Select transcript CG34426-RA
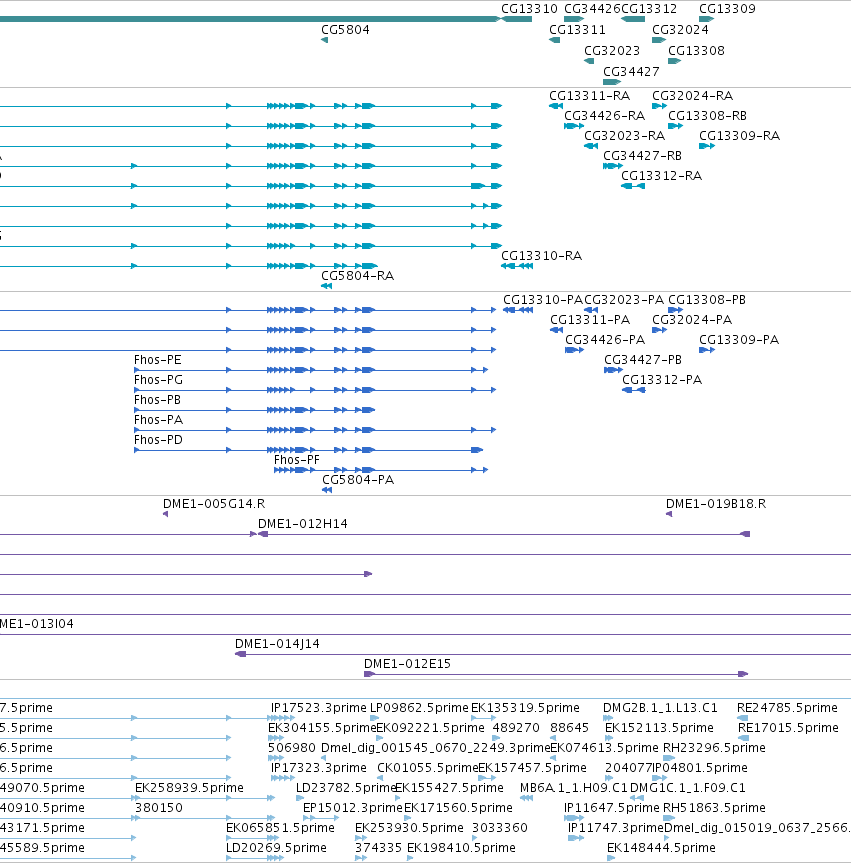851x863 pixels. pos(604,116)
